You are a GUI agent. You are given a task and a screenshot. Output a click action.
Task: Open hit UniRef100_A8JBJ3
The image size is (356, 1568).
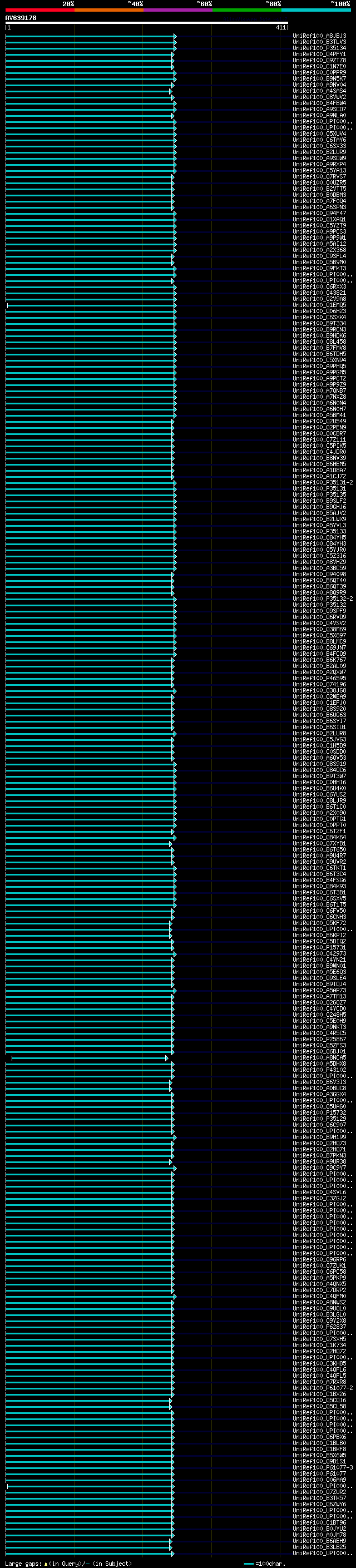click(319, 36)
